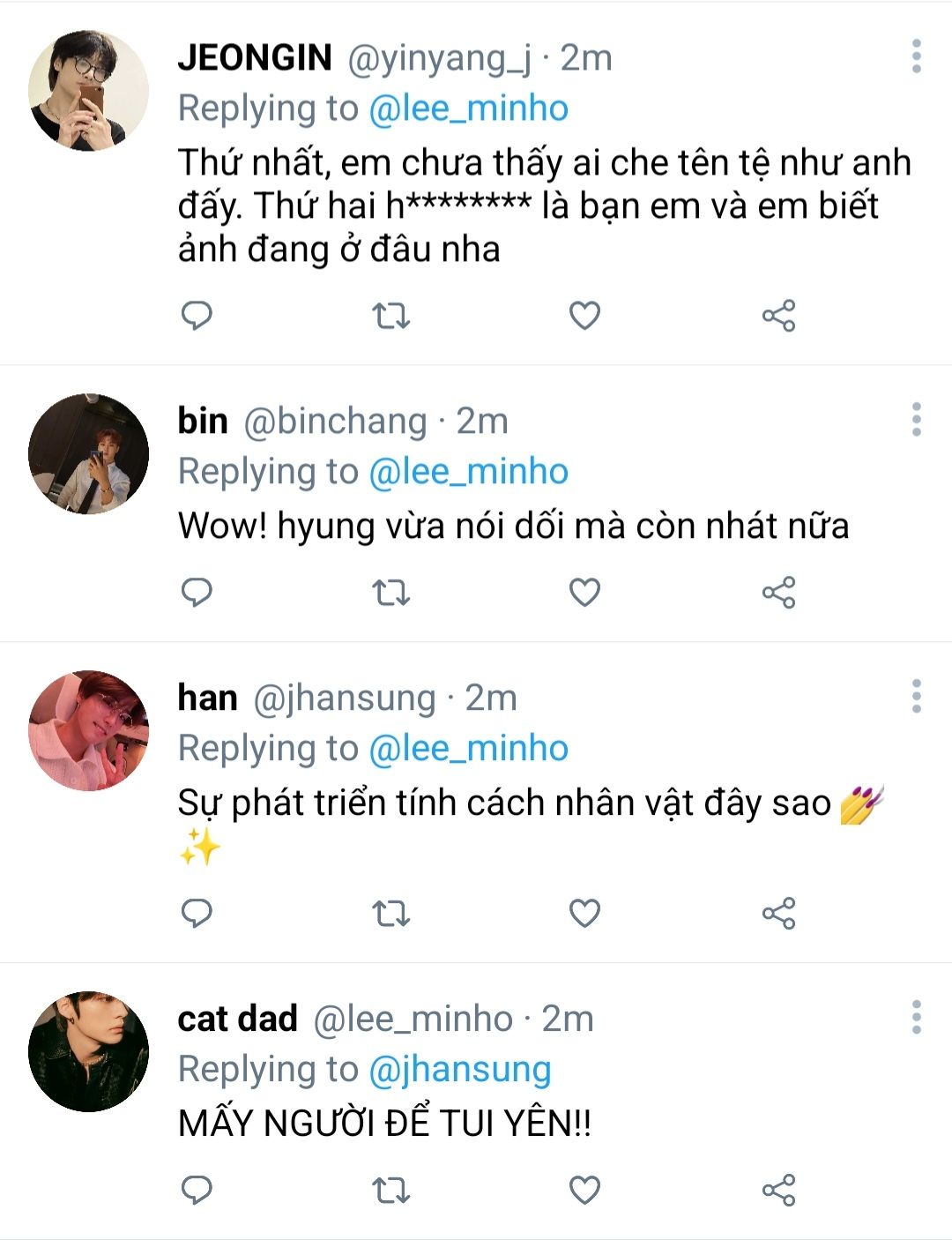Reply to cat dad's tweet

click(x=197, y=1190)
